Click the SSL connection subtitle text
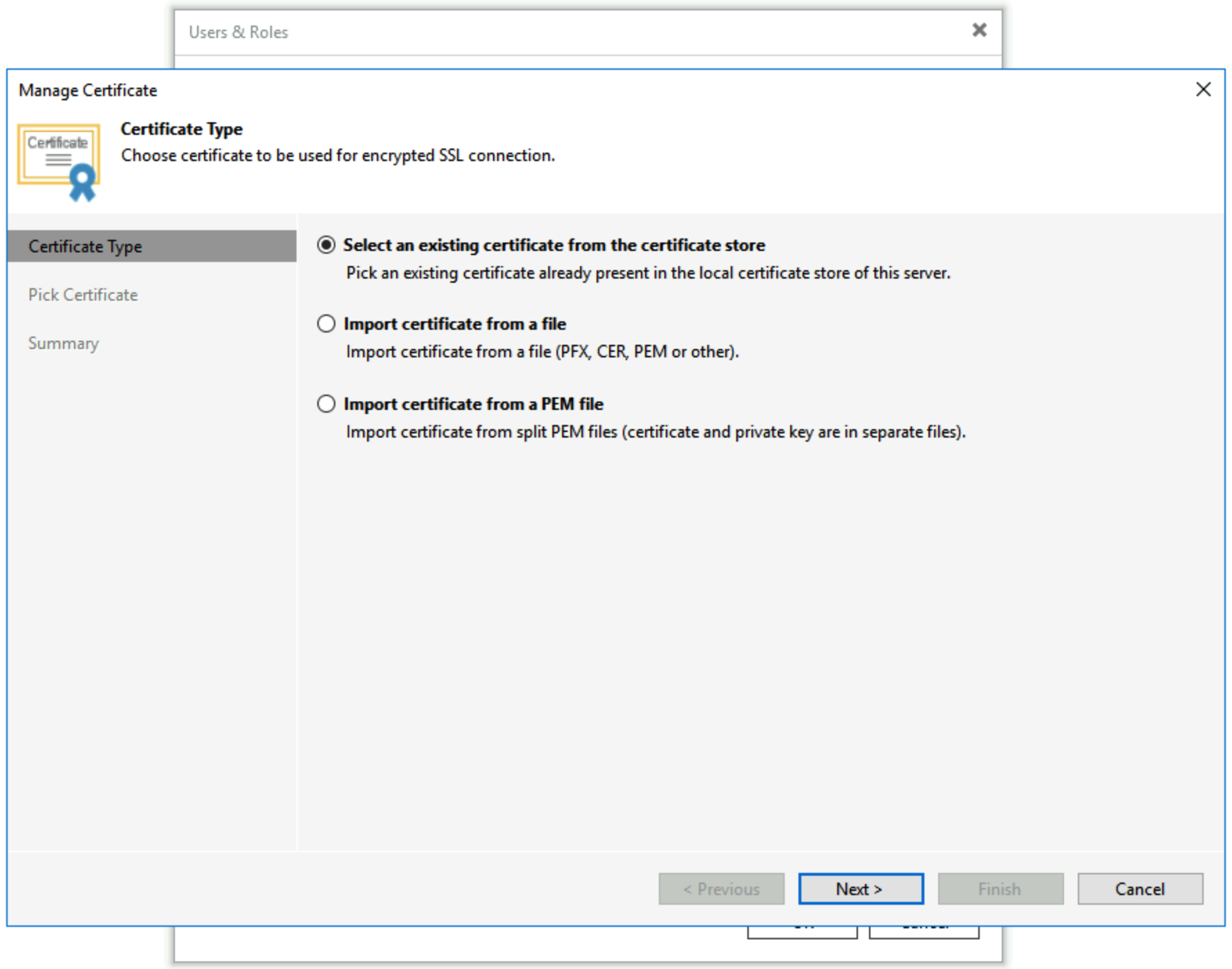The height and width of the screenshot is (969, 1232). 338,156
